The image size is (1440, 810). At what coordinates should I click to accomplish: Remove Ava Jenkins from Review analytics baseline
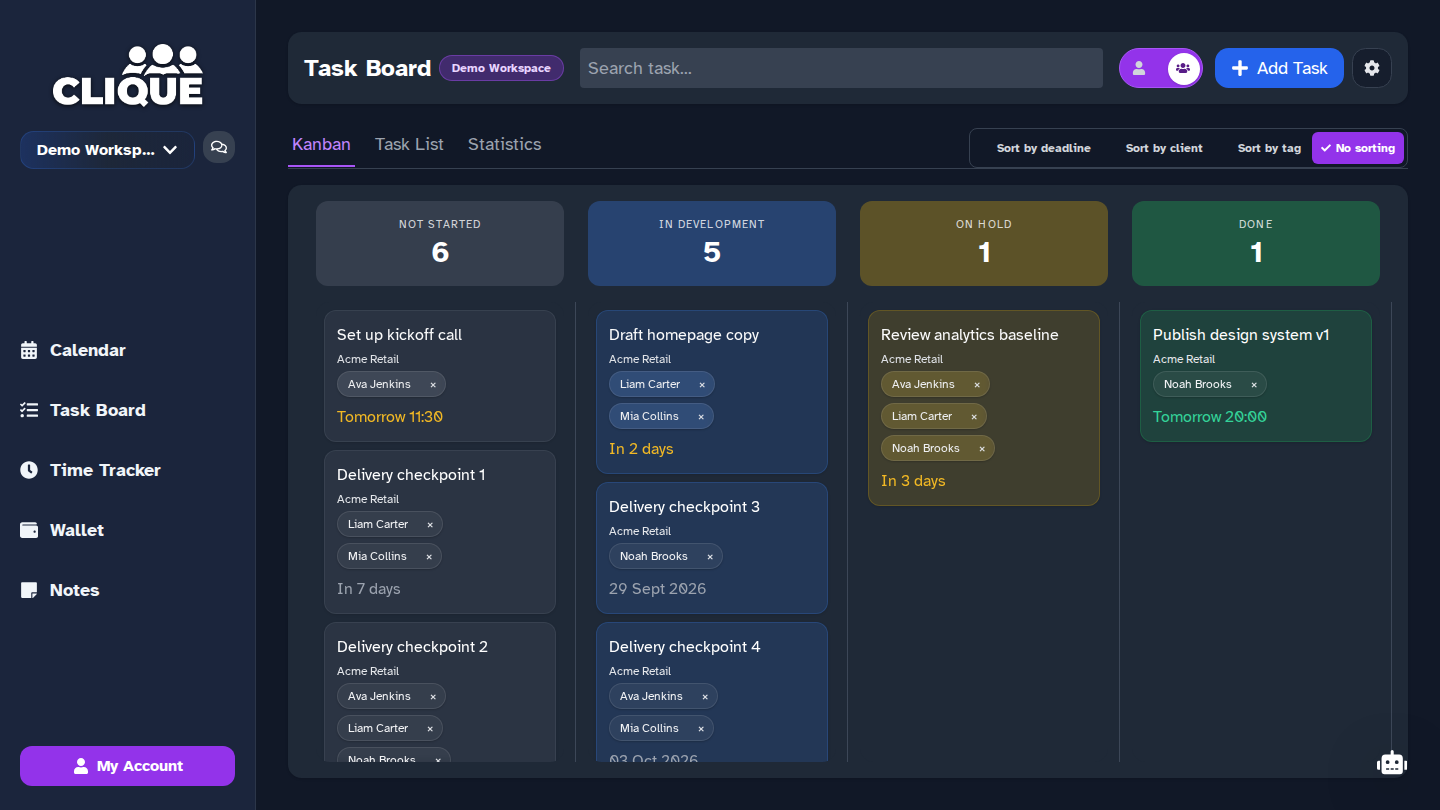(977, 385)
